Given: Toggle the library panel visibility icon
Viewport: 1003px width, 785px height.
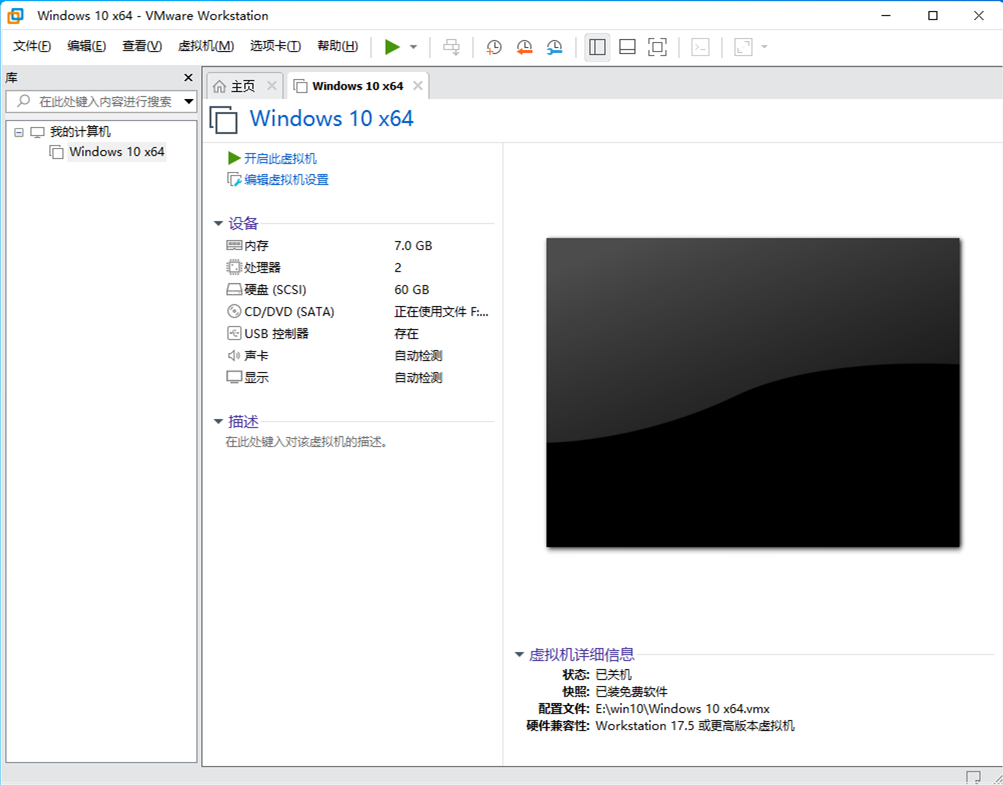Looking at the screenshot, I should click(597, 47).
